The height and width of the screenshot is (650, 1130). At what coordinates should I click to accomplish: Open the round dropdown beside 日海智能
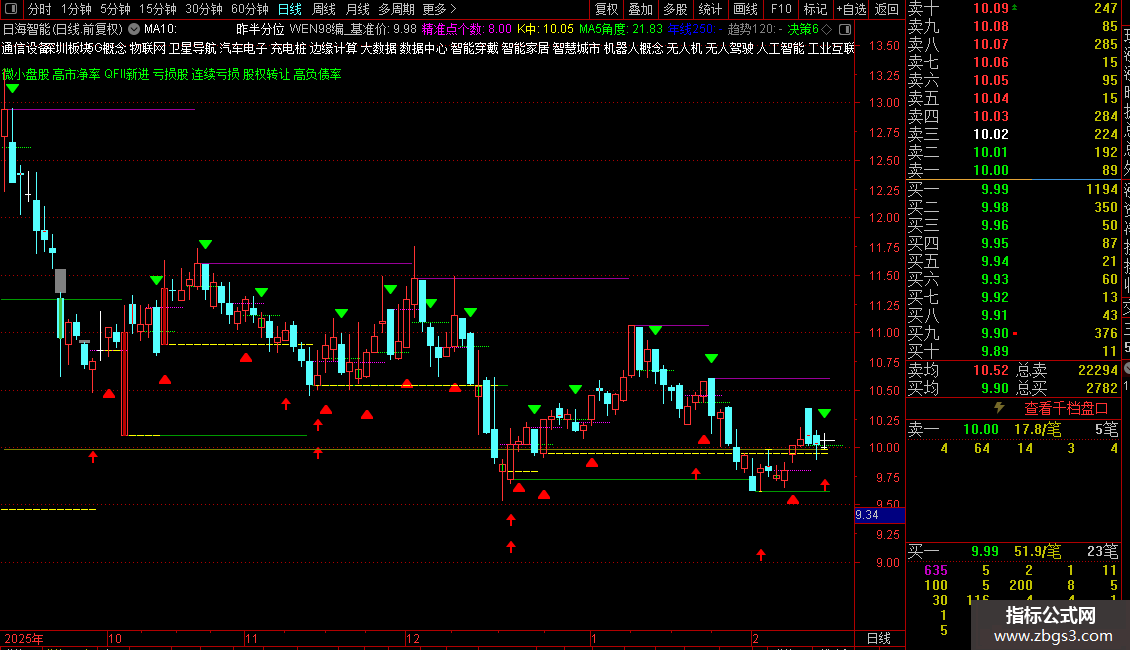pyautogui.click(x=134, y=29)
